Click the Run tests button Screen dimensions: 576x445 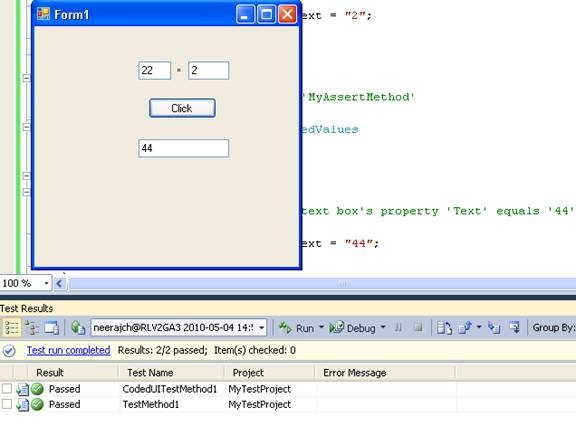click(x=297, y=327)
